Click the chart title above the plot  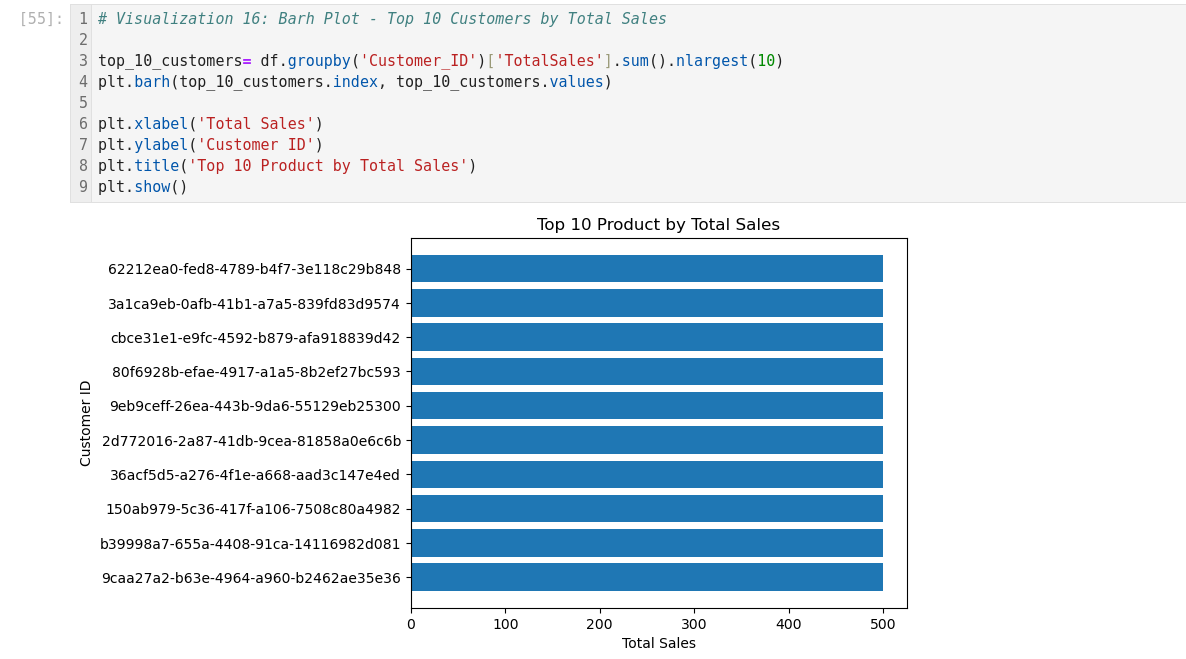(x=658, y=225)
